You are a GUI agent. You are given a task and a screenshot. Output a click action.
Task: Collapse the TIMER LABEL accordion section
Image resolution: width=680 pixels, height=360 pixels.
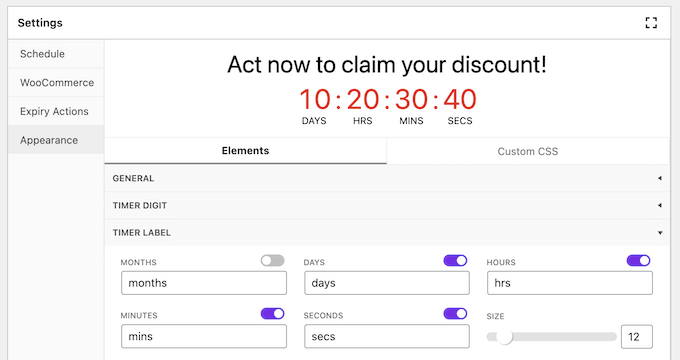387,233
